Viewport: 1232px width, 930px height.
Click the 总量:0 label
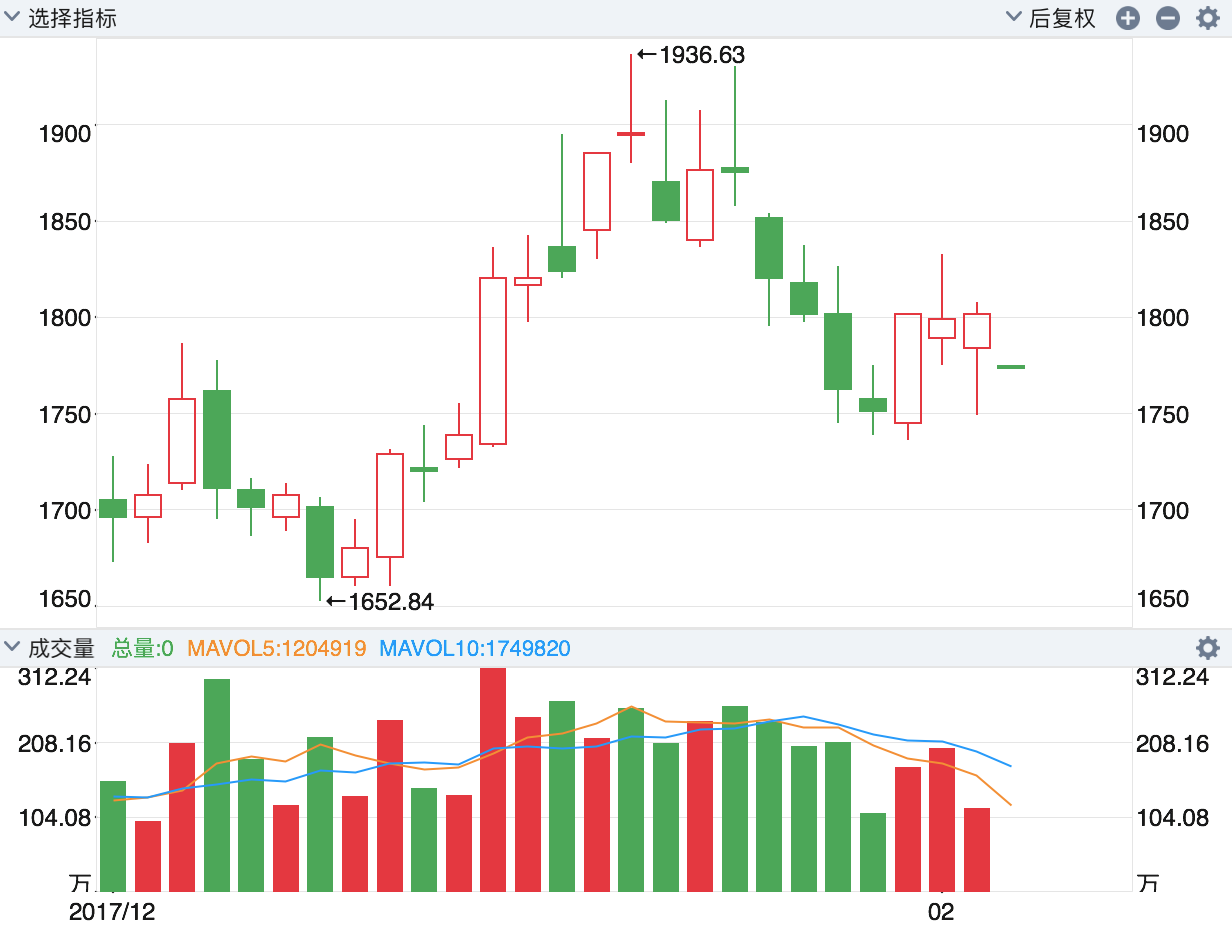(143, 648)
